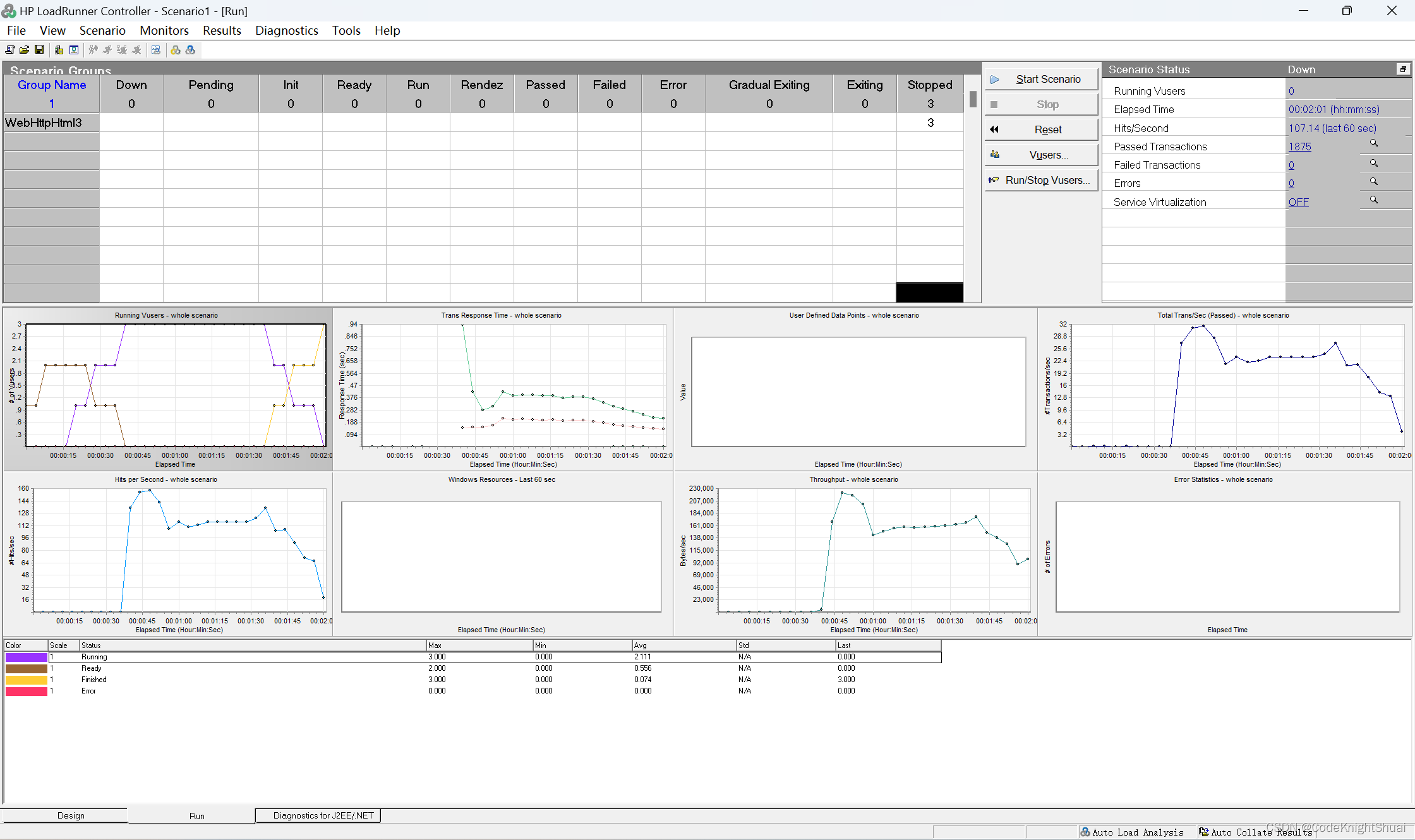Image resolution: width=1415 pixels, height=840 pixels.
Task: Click the magnifier next to Errors
Action: 1373,181
